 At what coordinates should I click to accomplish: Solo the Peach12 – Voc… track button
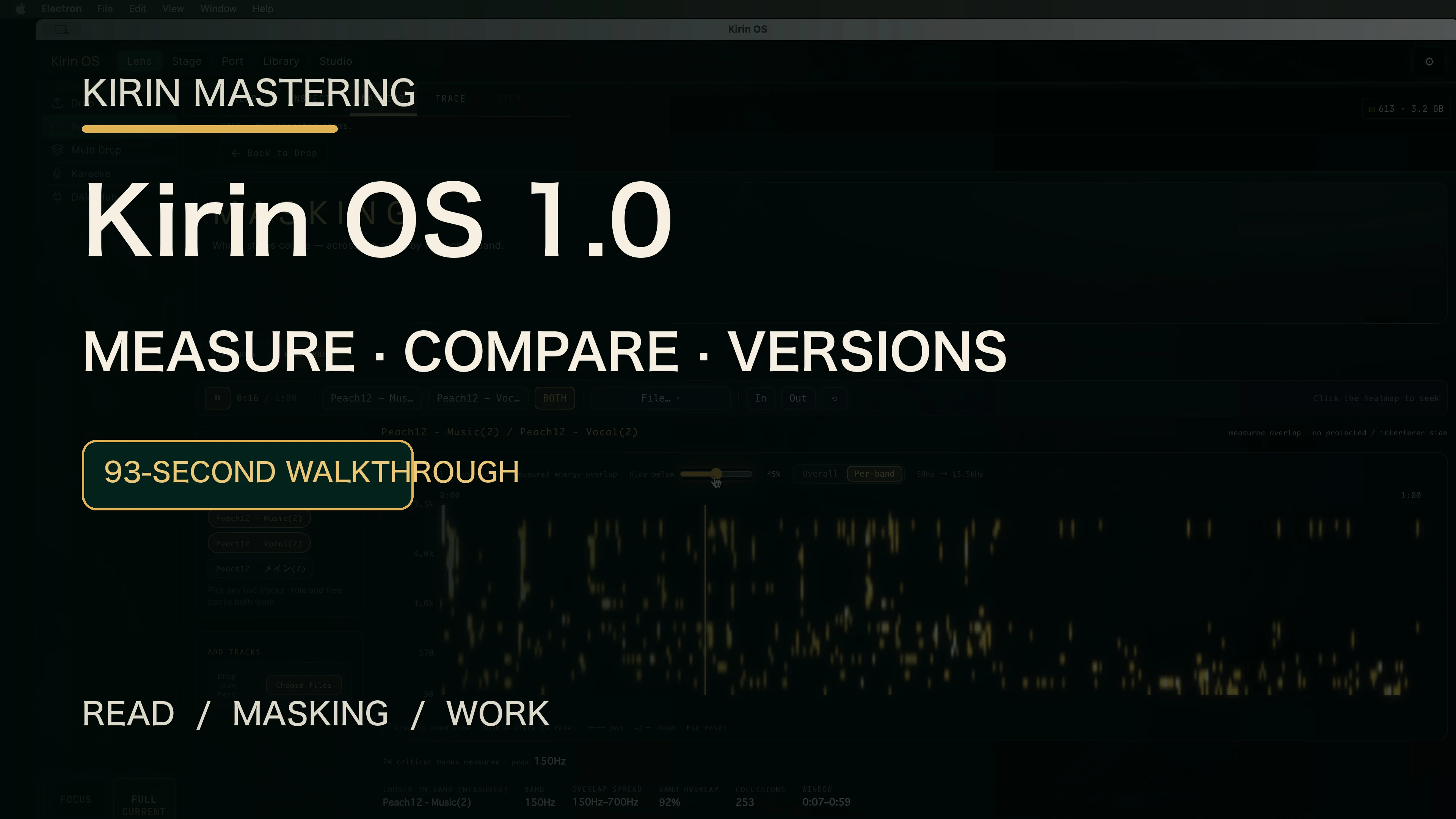tap(478, 398)
